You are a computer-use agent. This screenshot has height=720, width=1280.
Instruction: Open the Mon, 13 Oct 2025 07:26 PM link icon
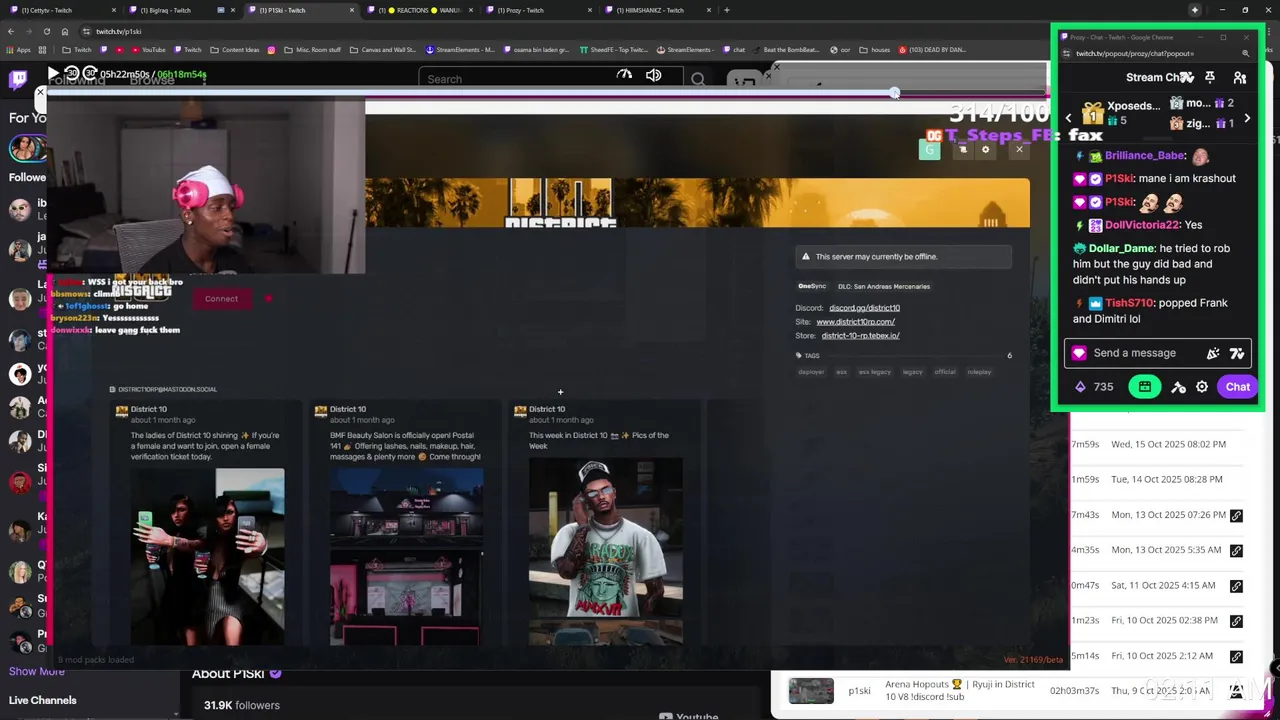pos(1236,515)
